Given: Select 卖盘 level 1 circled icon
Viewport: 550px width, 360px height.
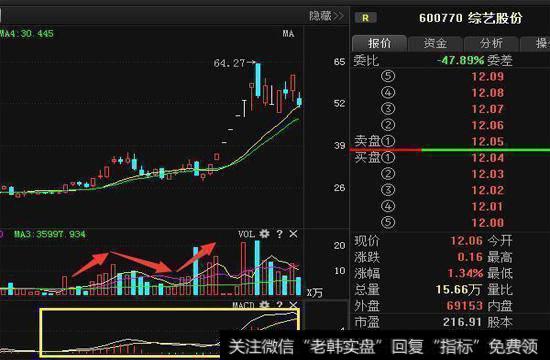Looking at the screenshot, I should click(388, 141).
